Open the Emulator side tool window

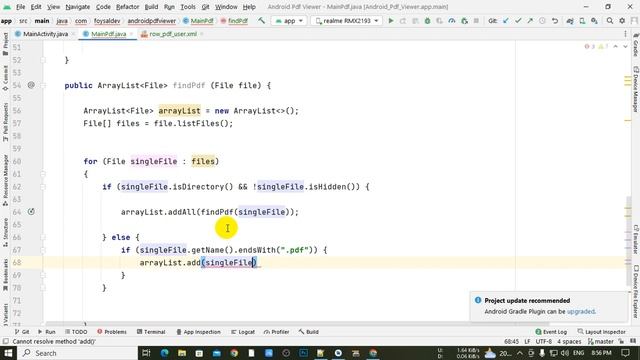[x=636, y=238]
